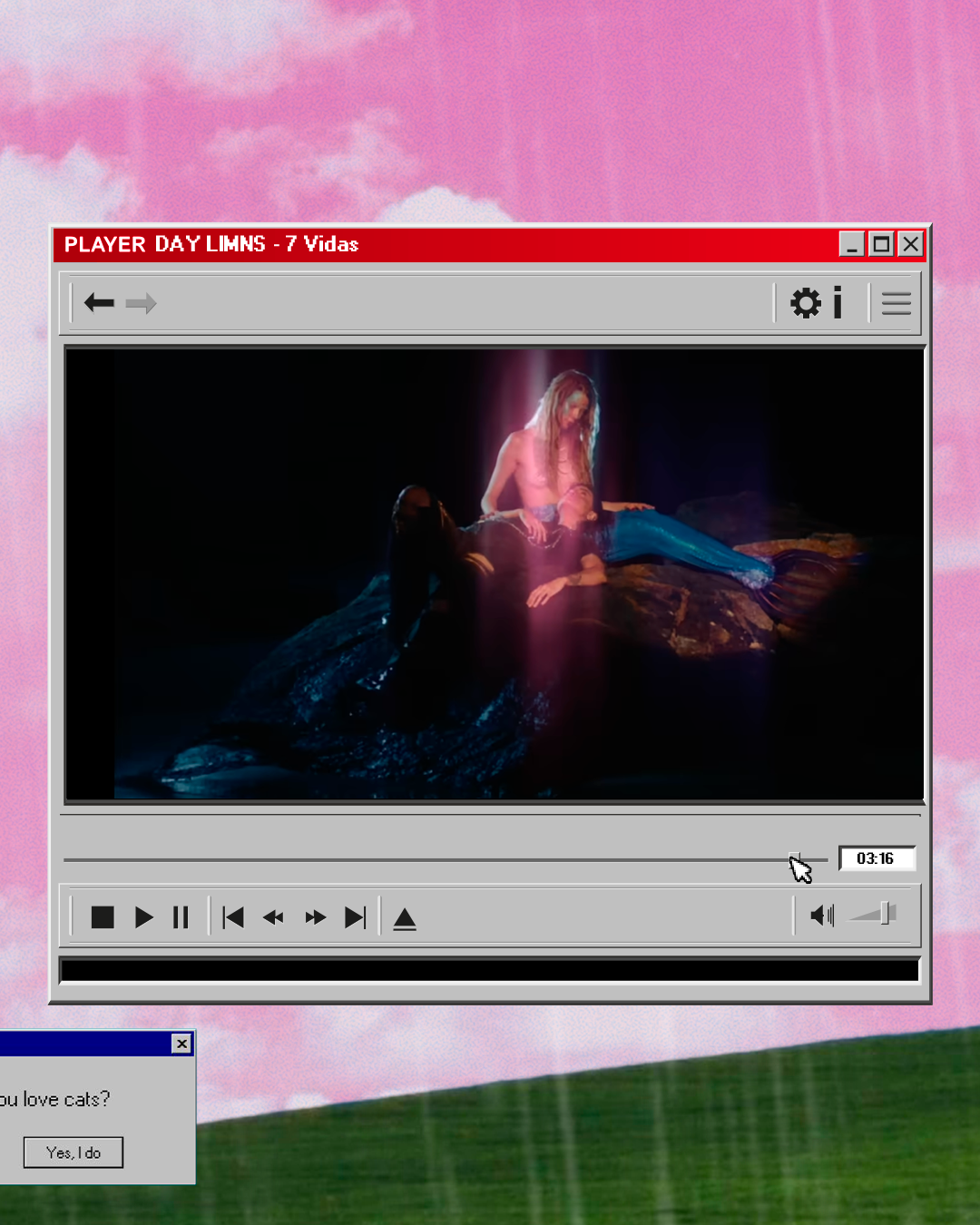Click the volume slider handle
This screenshot has height=1225, width=980.
tap(887, 914)
